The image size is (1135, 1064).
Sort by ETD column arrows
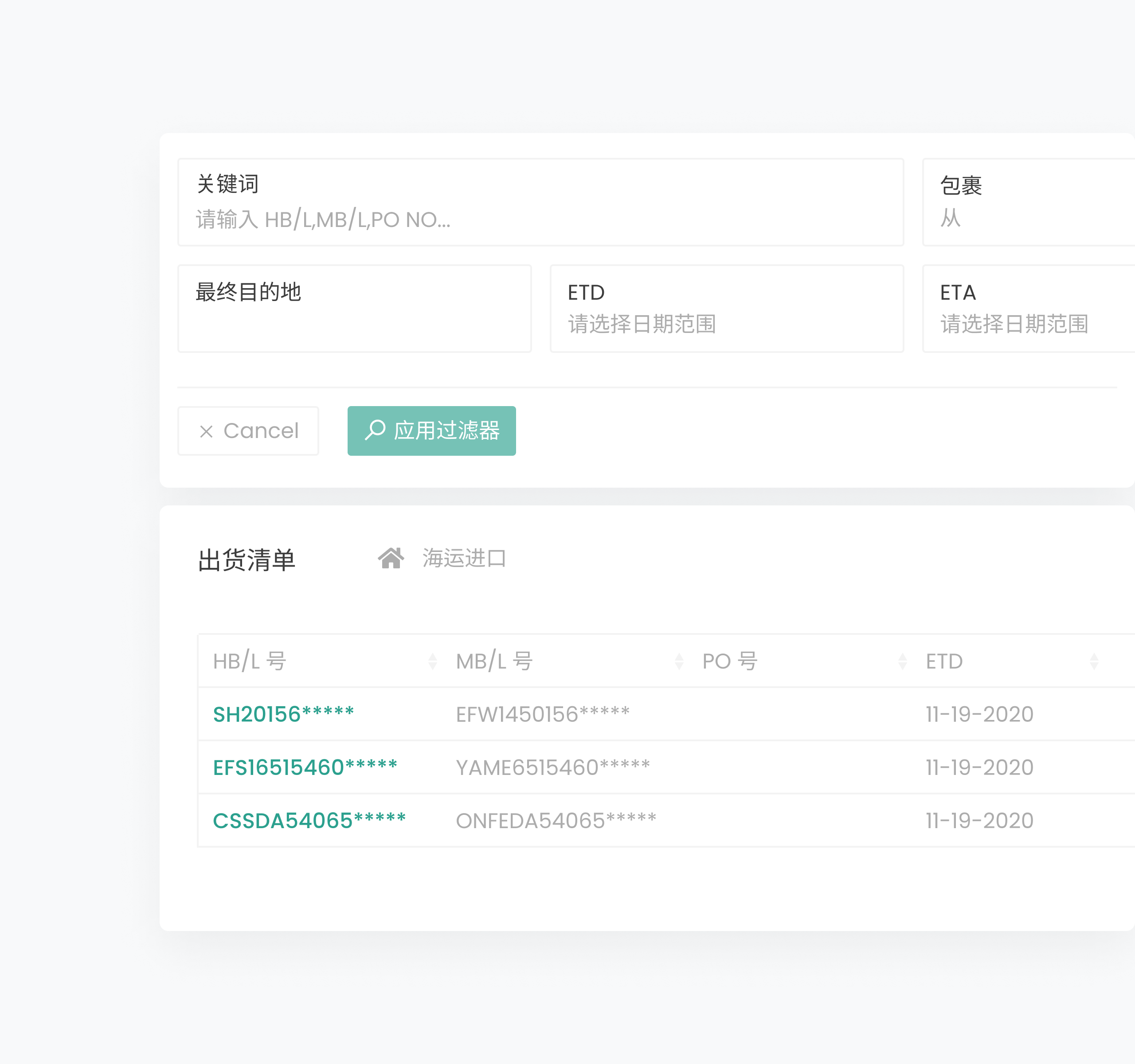click(1094, 661)
